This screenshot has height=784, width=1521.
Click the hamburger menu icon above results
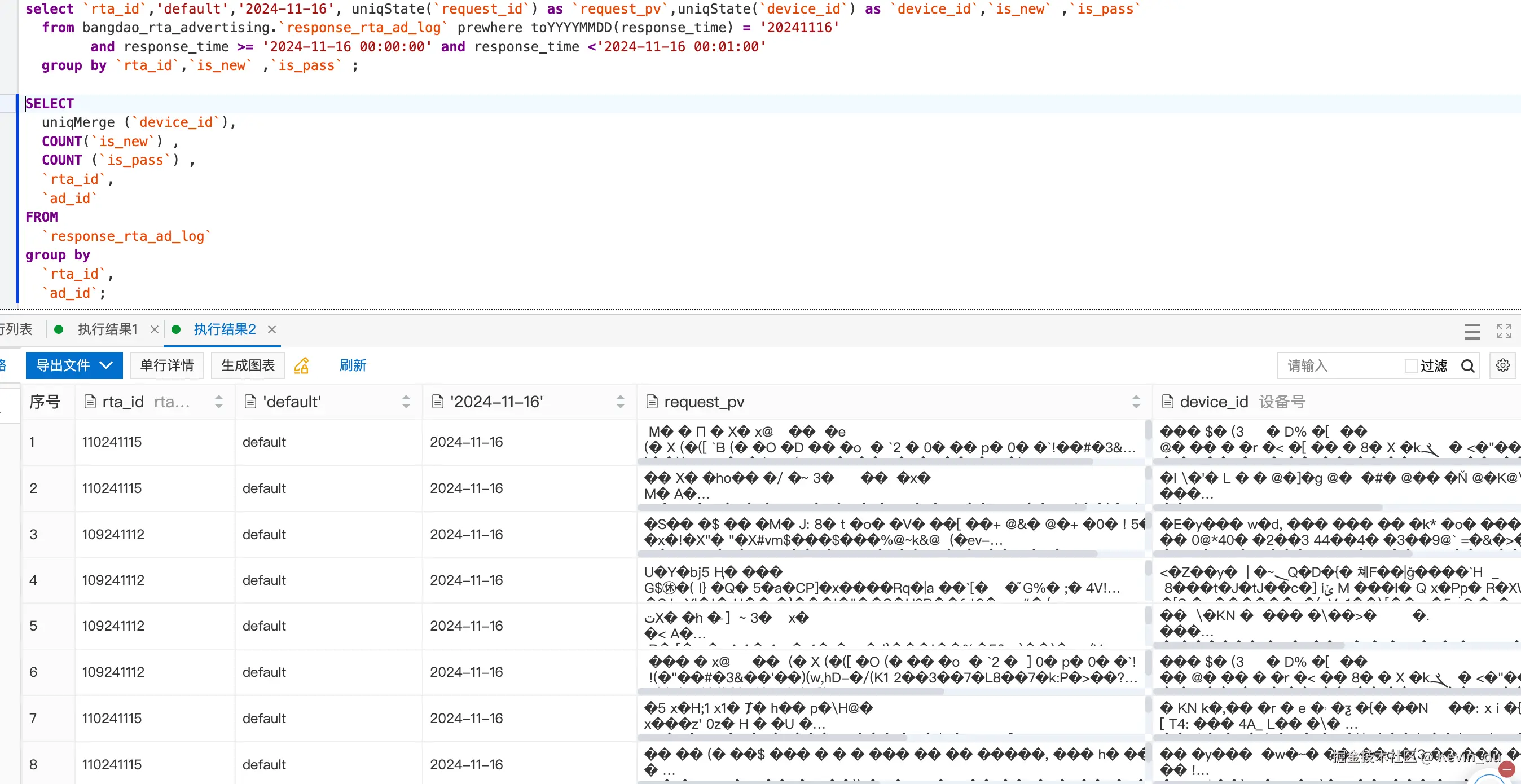tap(1472, 331)
